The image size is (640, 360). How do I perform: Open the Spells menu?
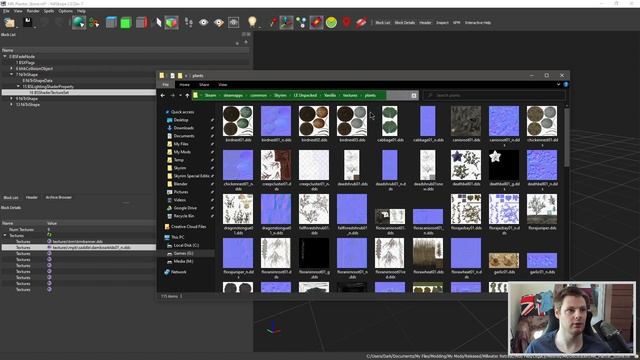click(x=49, y=11)
